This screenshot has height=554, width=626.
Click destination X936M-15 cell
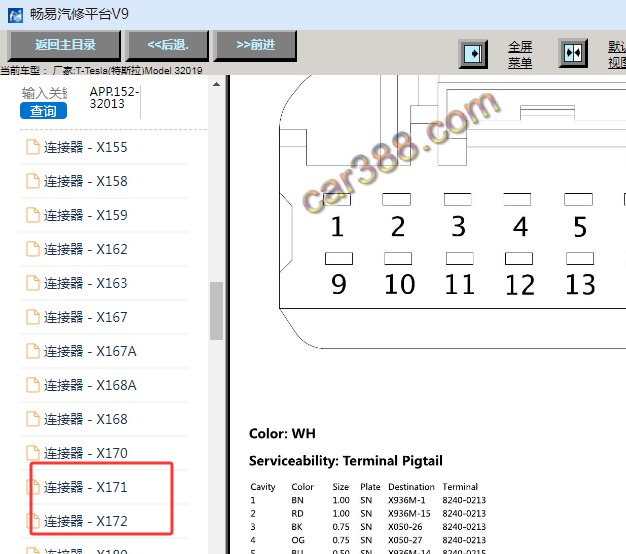[x=409, y=513]
